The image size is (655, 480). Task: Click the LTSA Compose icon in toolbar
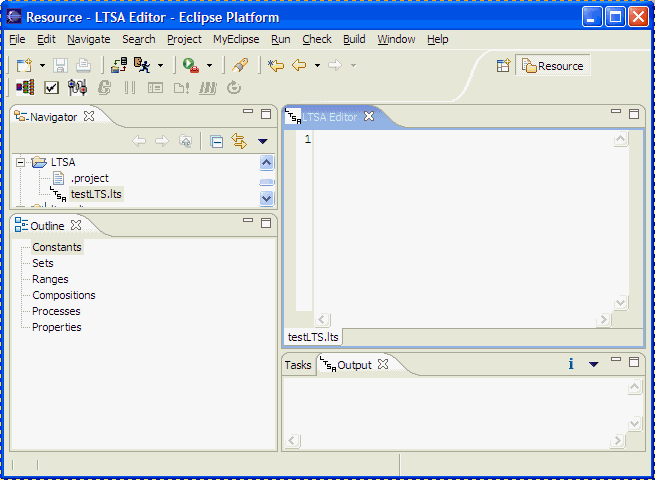pyautogui.click(x=26, y=88)
